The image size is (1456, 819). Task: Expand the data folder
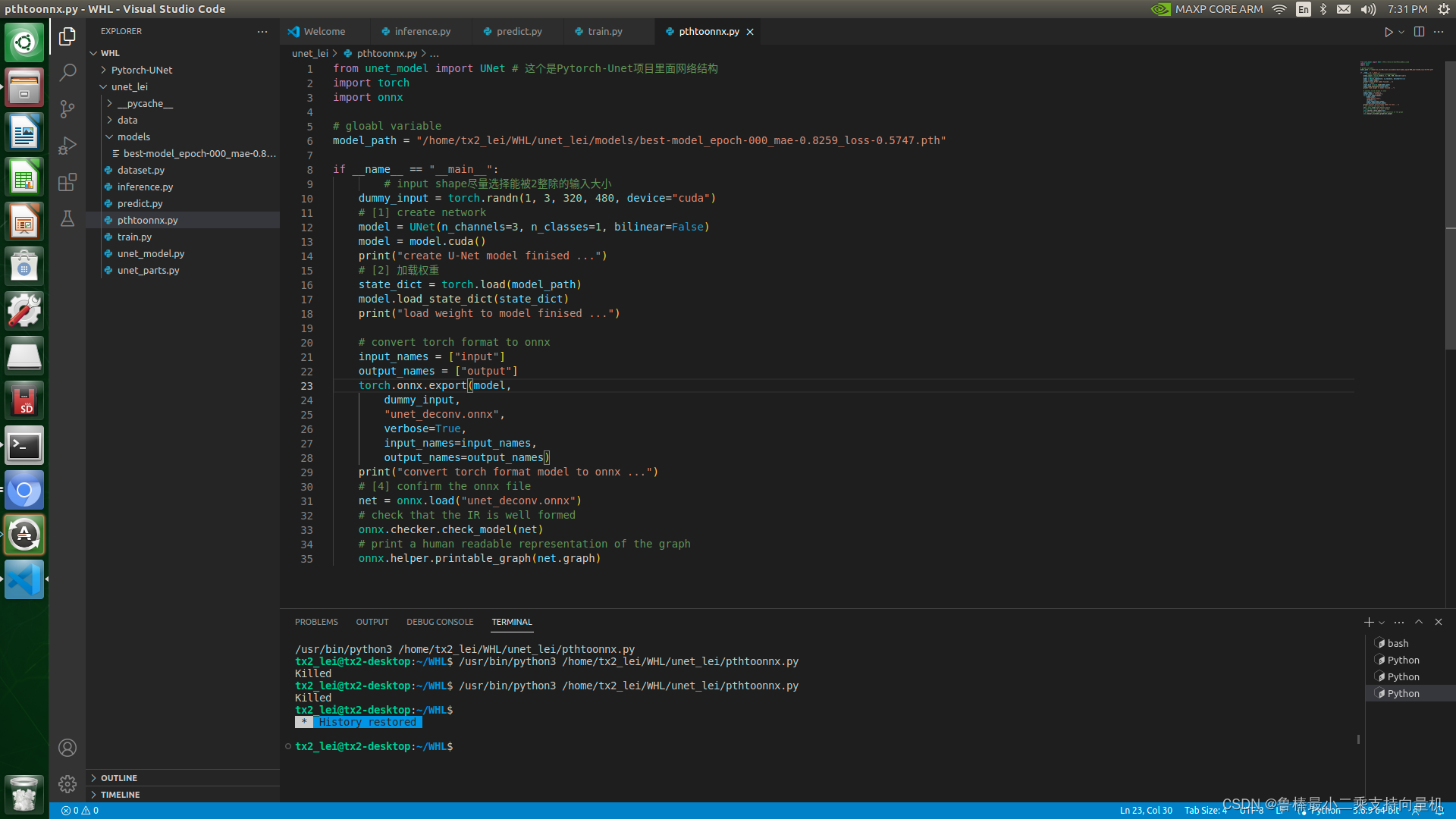182,120
